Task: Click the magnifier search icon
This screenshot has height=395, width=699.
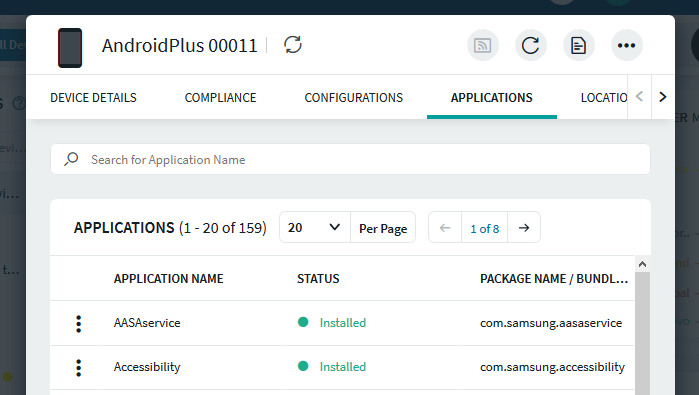Action: [71, 159]
